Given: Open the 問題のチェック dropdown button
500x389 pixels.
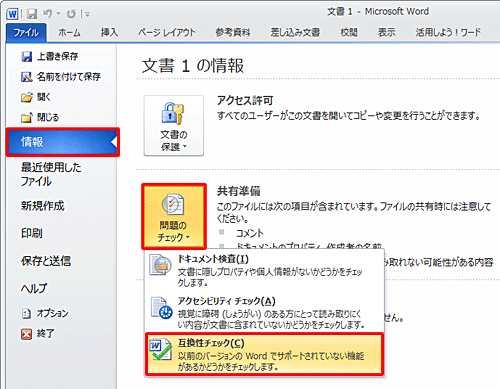Looking at the screenshot, I should [174, 216].
